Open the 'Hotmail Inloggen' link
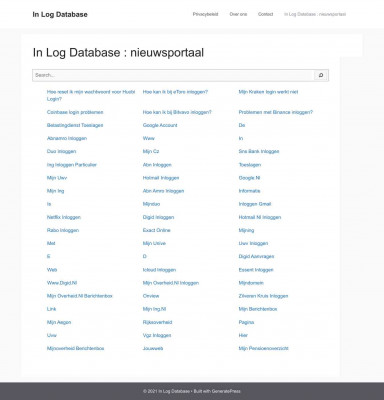 click(x=161, y=178)
